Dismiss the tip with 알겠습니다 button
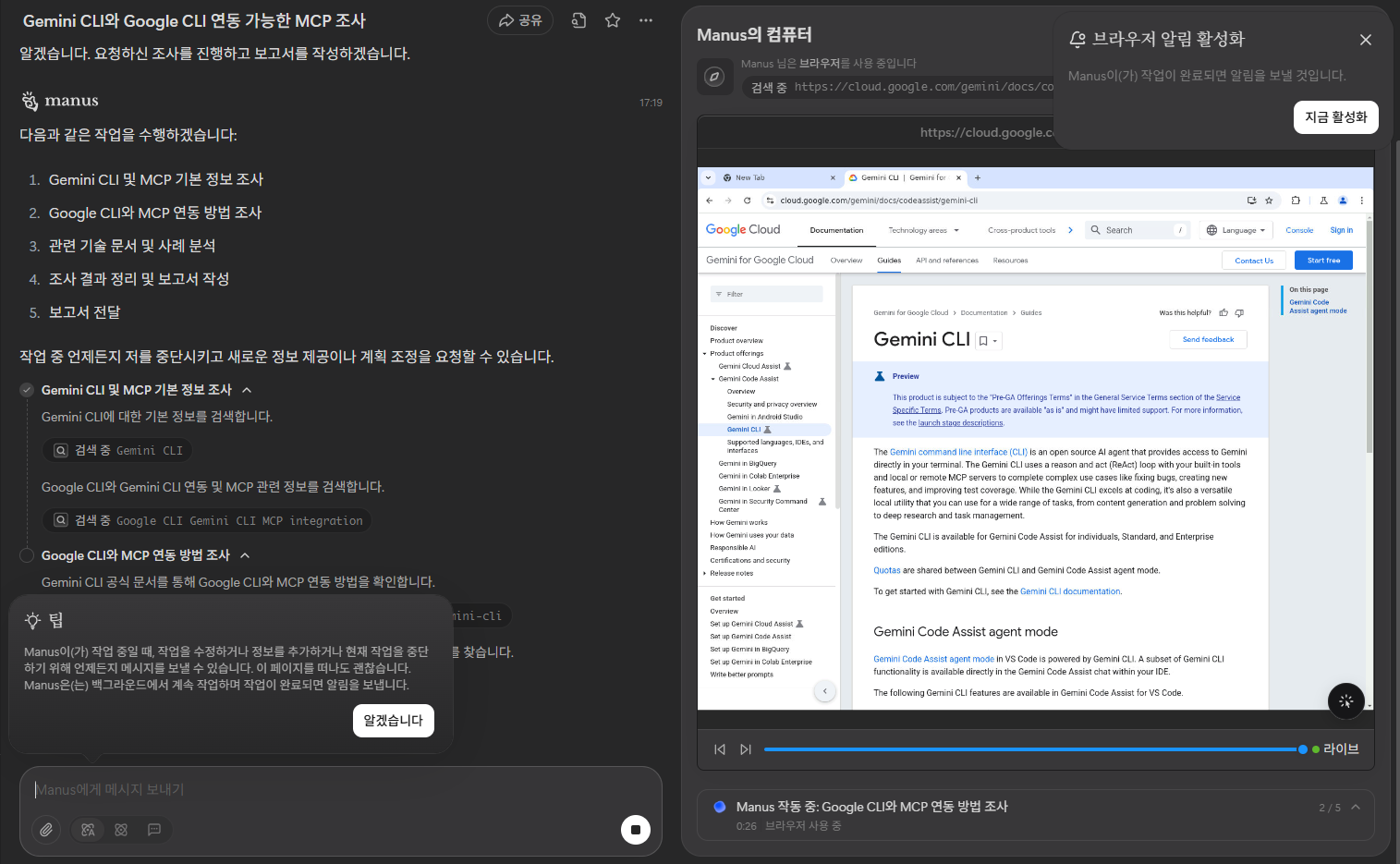This screenshot has width=1400, height=864. coord(393,721)
